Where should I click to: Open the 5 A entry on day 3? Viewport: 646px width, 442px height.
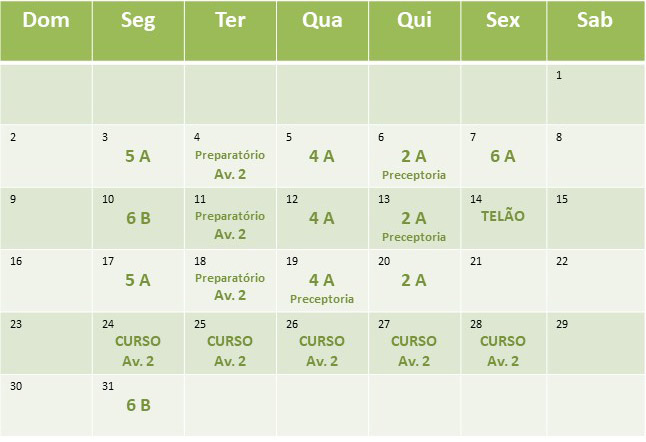pos(138,156)
